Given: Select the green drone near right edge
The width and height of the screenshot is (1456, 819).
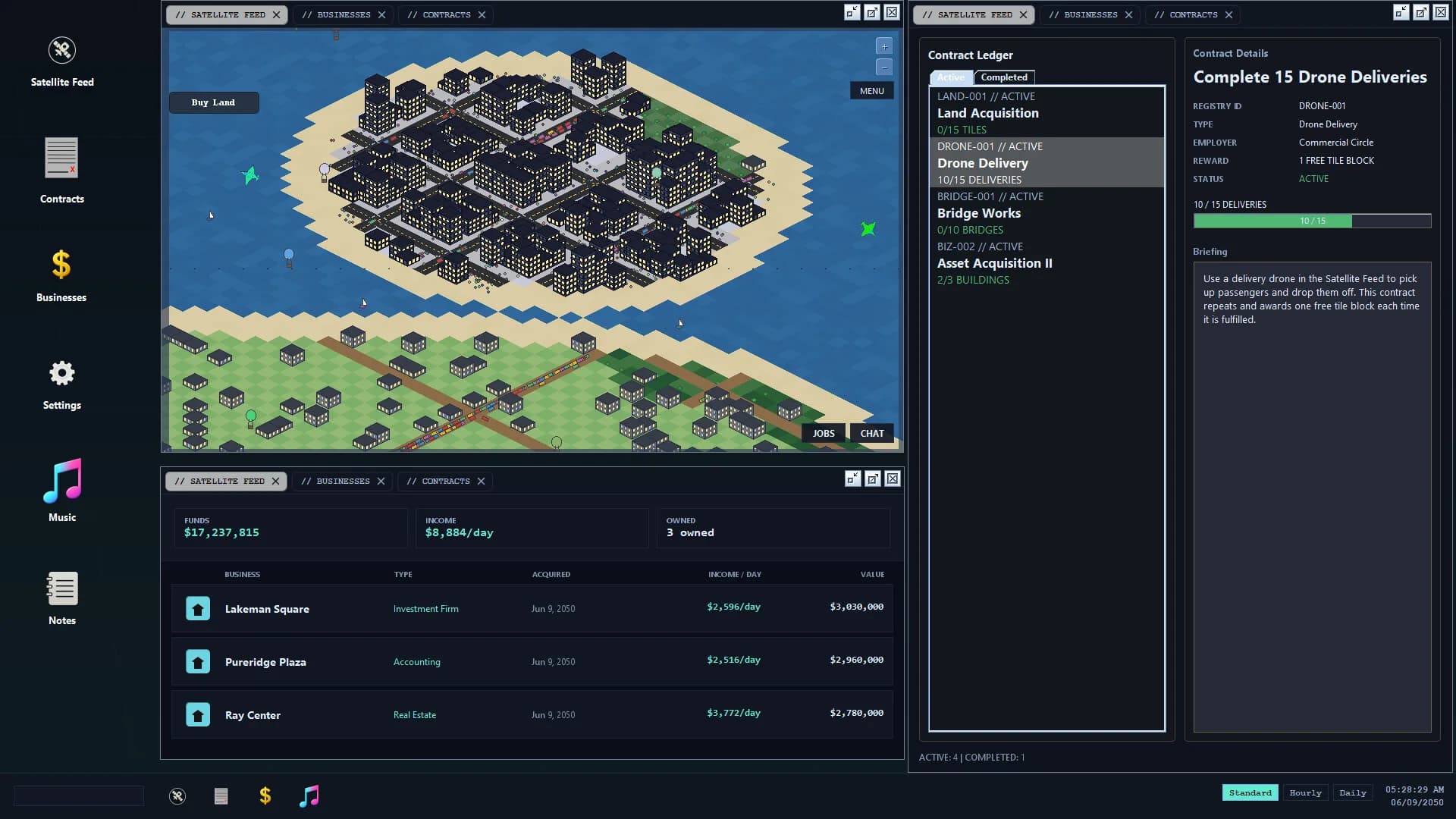Looking at the screenshot, I should click(x=868, y=228).
